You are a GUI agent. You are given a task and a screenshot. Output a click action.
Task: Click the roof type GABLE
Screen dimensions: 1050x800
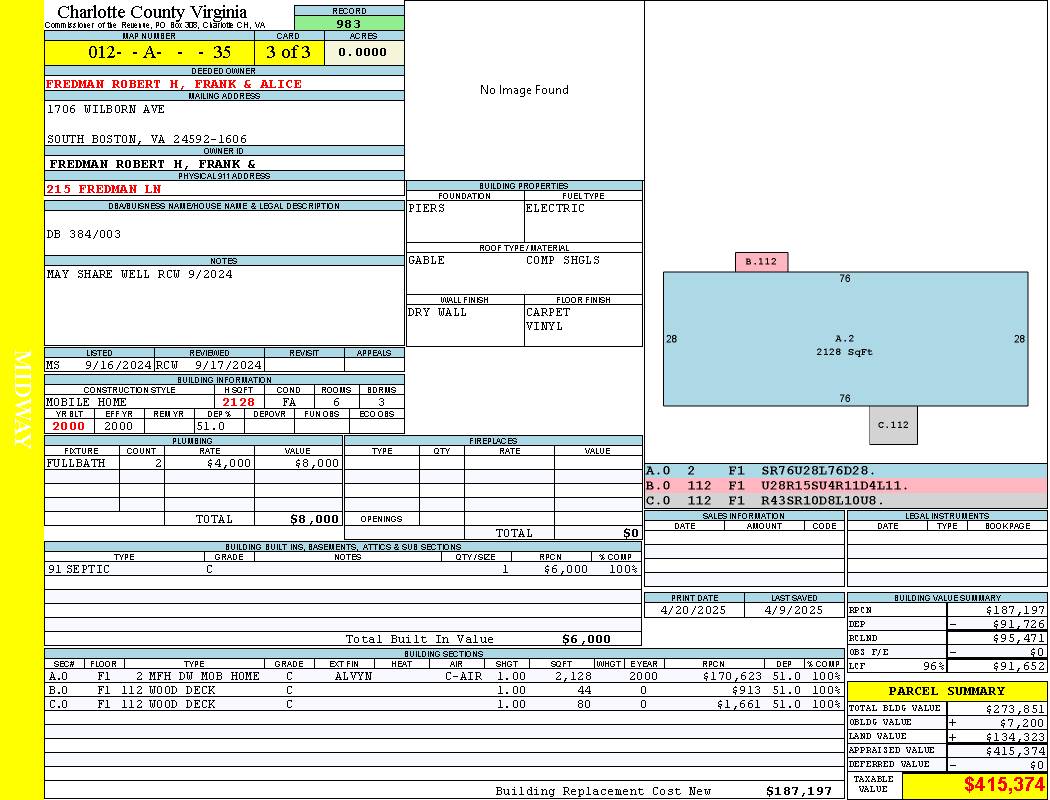coord(427,260)
